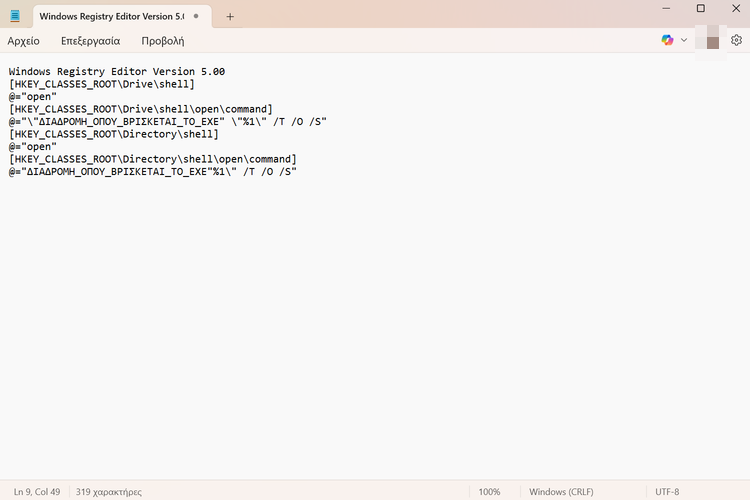Open the Επεξεργασία menu

[90, 41]
